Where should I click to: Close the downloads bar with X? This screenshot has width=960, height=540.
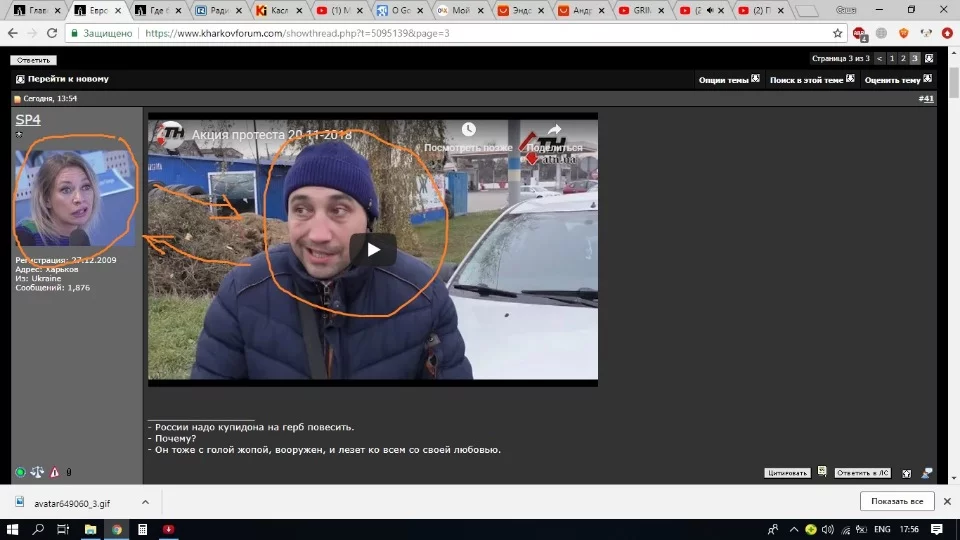pos(947,501)
